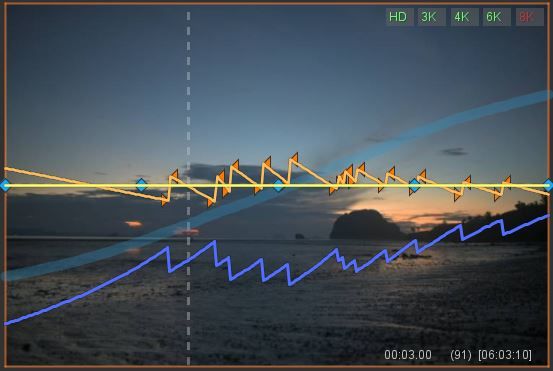Select the HD resolution badge
553x371 pixels.
tap(399, 17)
